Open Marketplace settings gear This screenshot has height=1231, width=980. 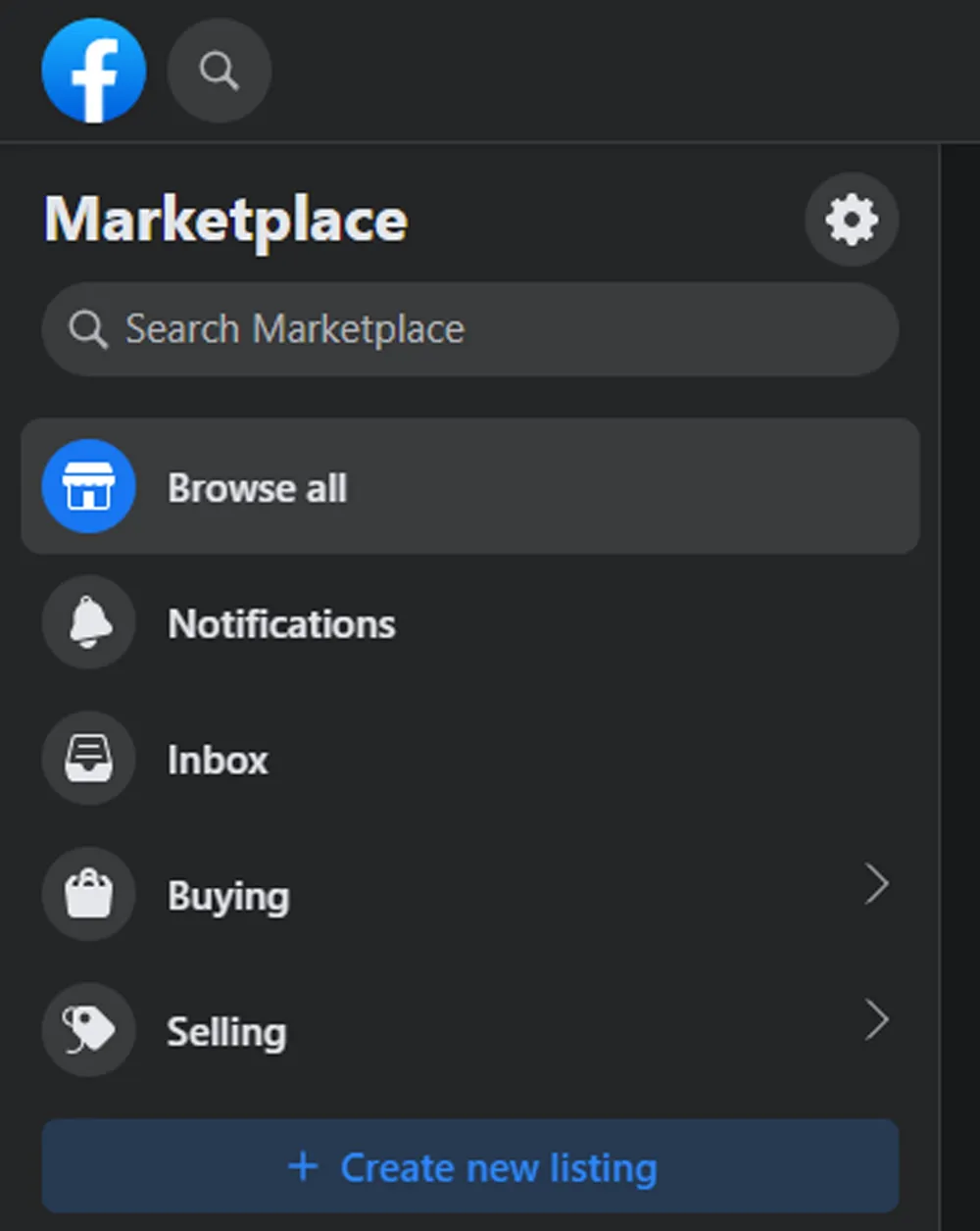(x=852, y=220)
